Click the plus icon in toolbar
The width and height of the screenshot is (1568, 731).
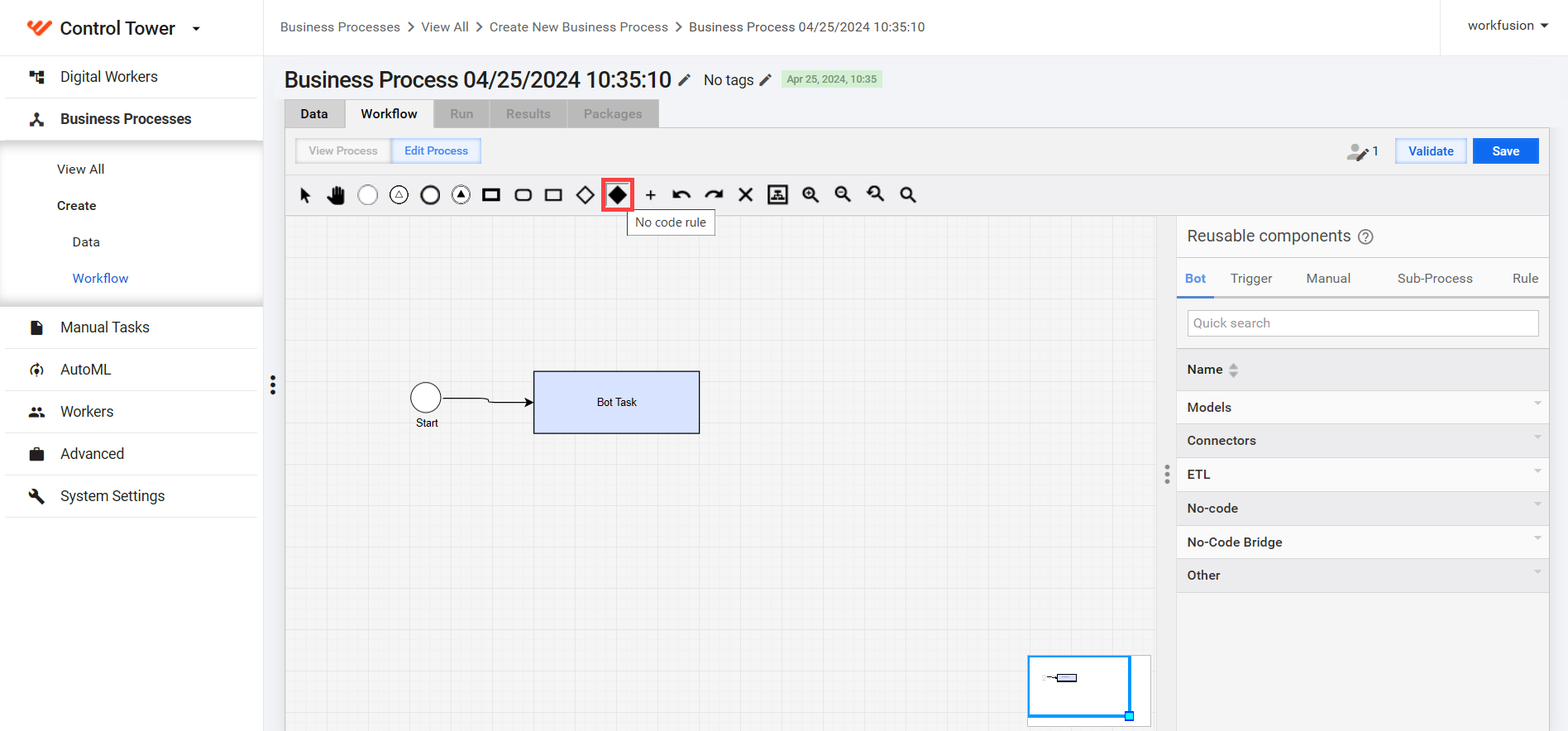[651, 195]
